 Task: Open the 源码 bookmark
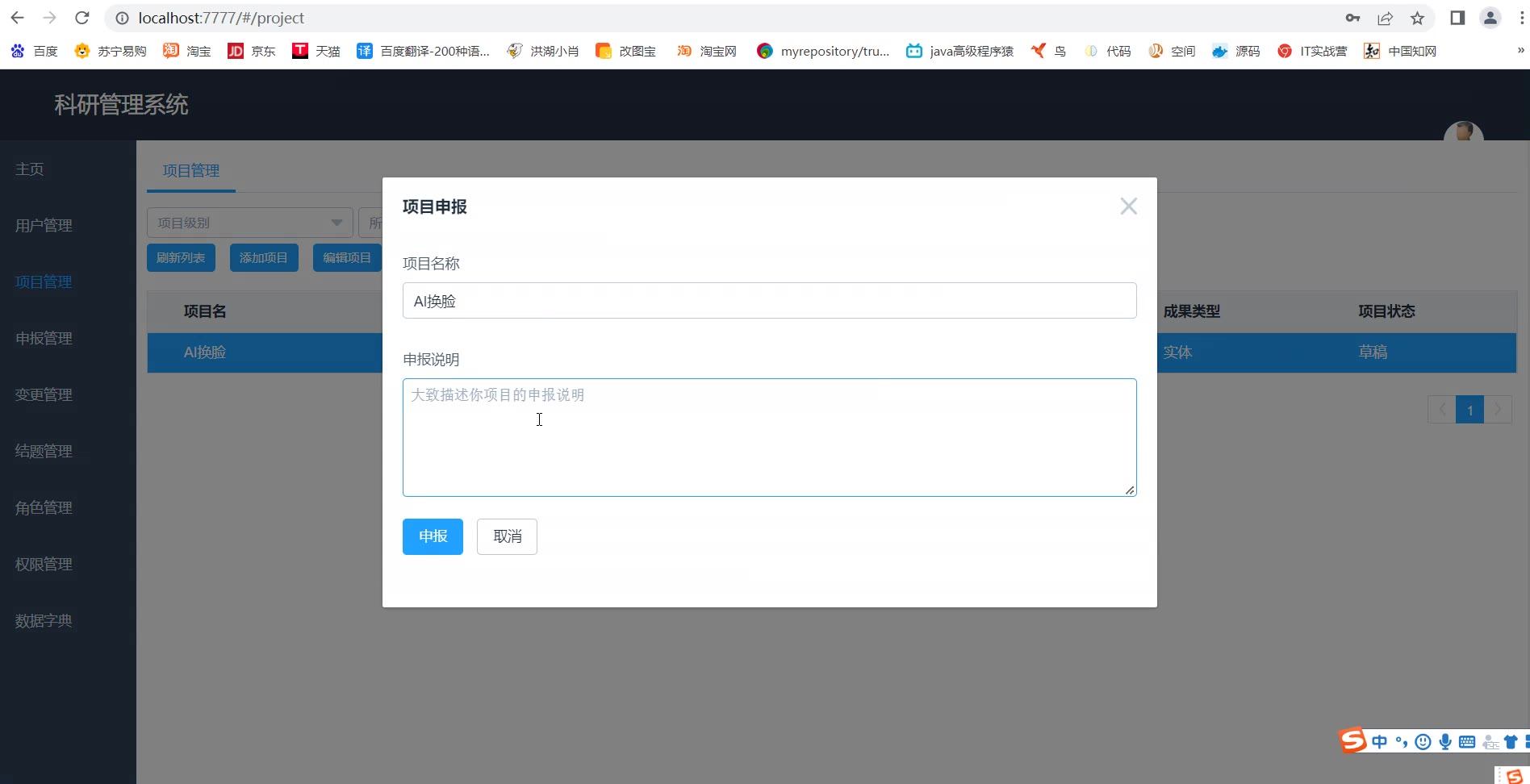tap(1236, 51)
